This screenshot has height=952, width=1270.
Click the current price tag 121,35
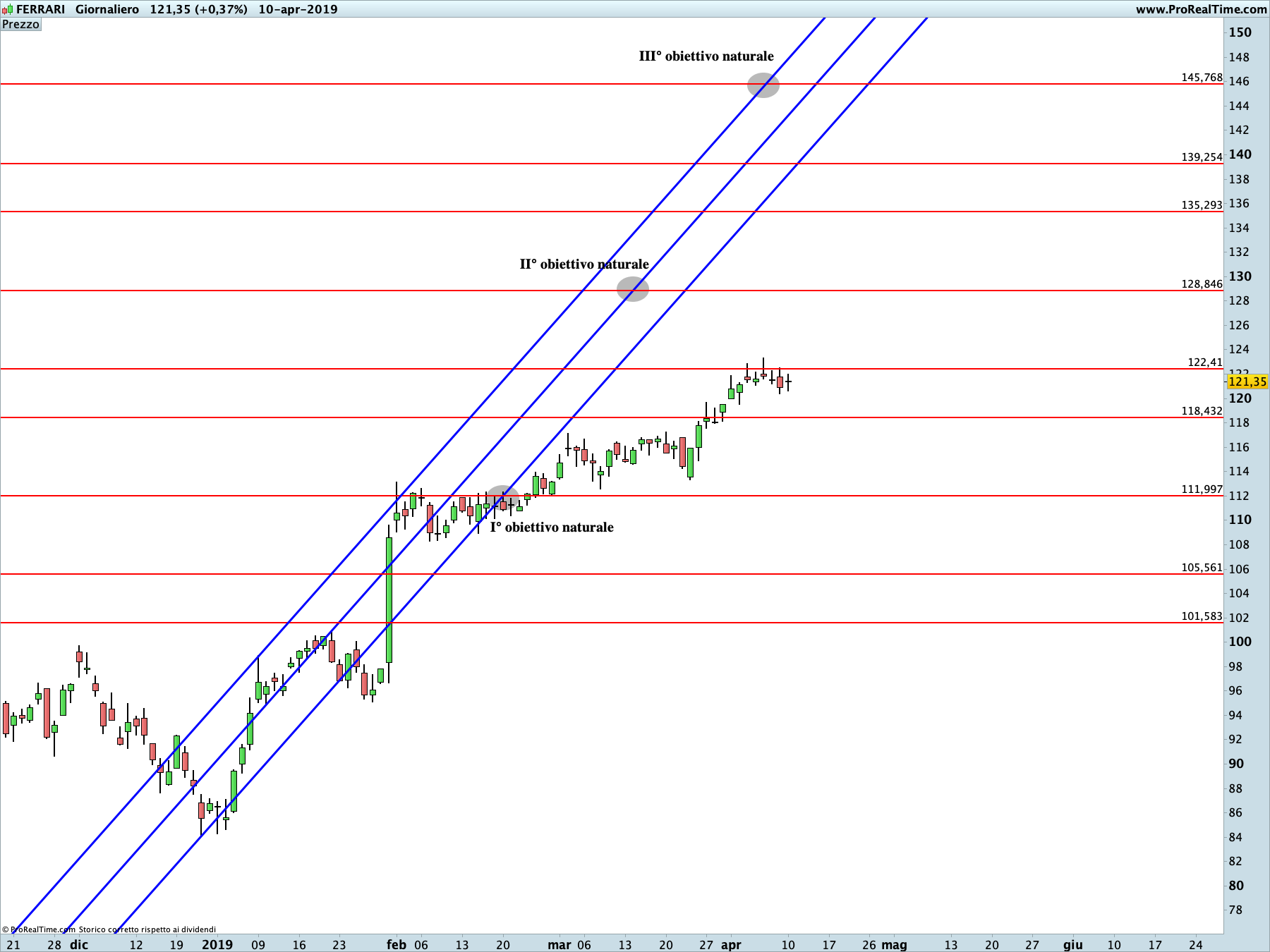pyautogui.click(x=1247, y=382)
